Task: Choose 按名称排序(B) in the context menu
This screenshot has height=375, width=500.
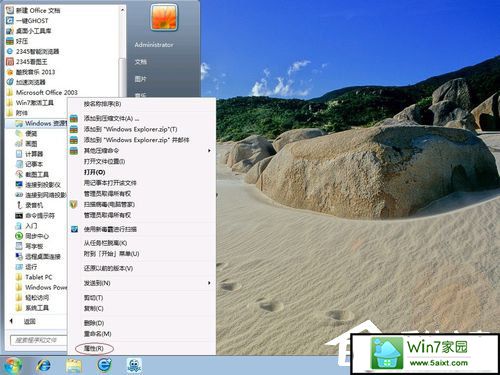Action: click(102, 104)
